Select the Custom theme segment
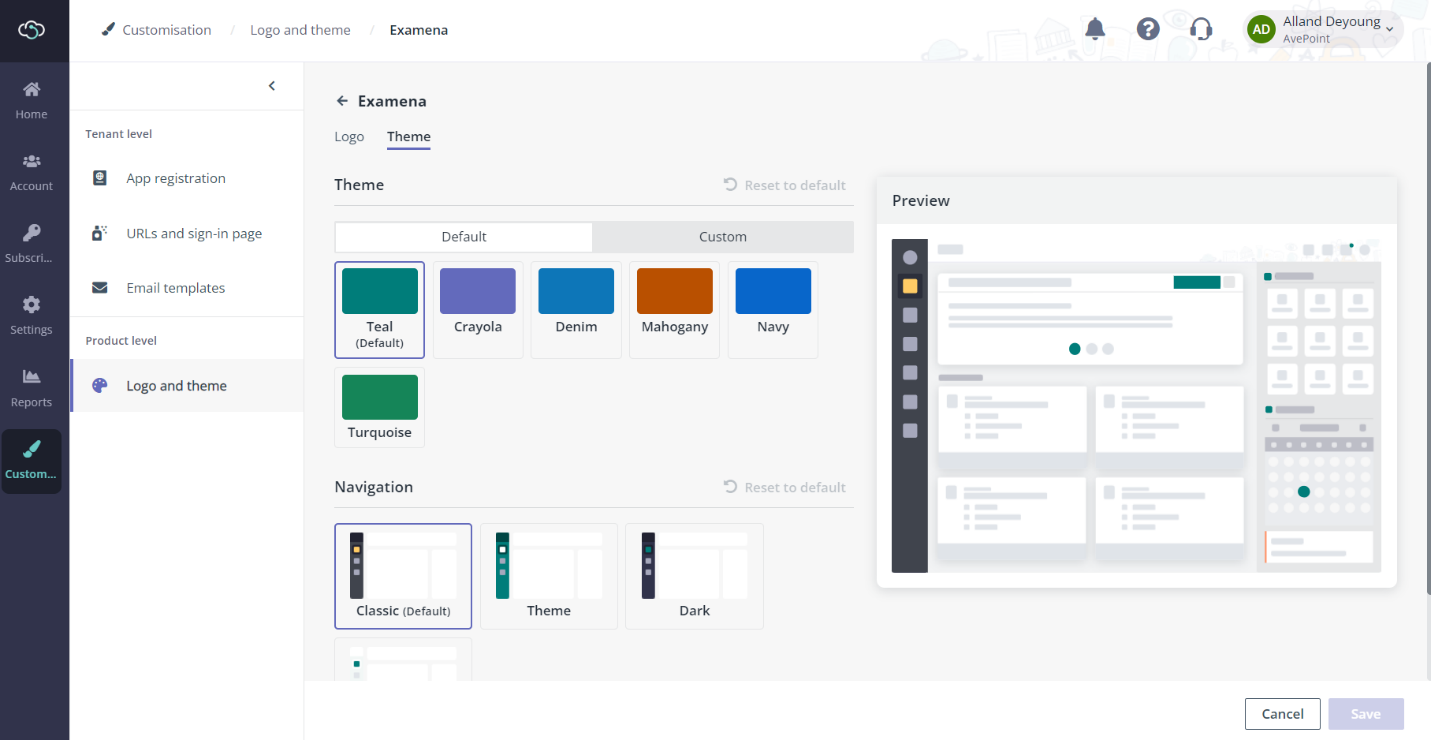The height and width of the screenshot is (740, 1431). (x=723, y=237)
